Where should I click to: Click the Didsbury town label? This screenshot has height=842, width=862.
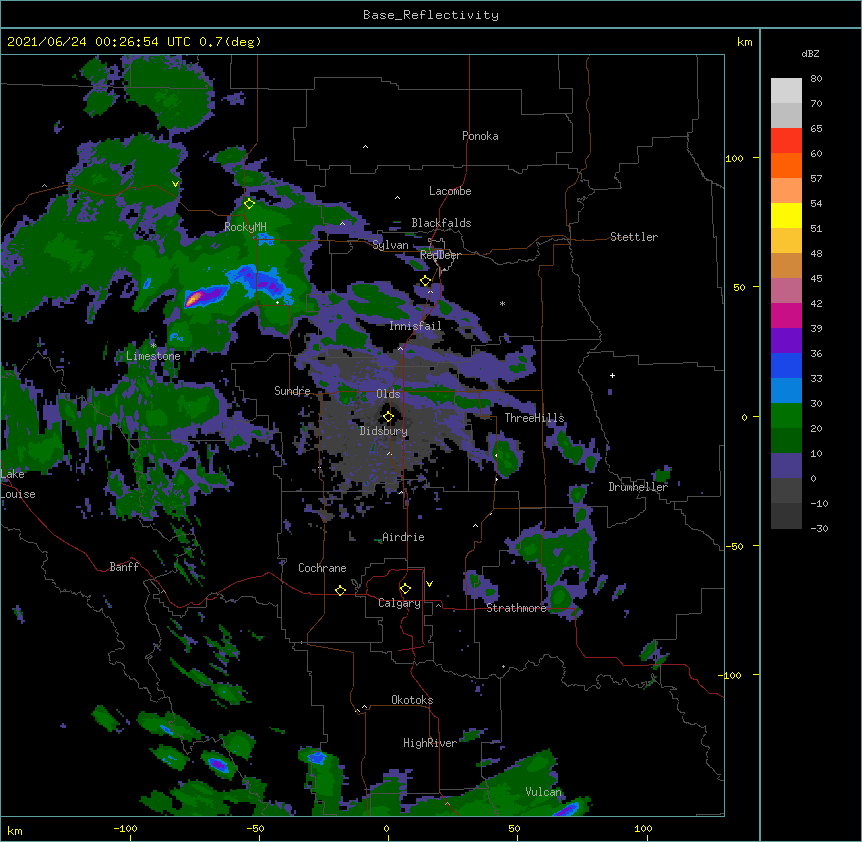[383, 431]
